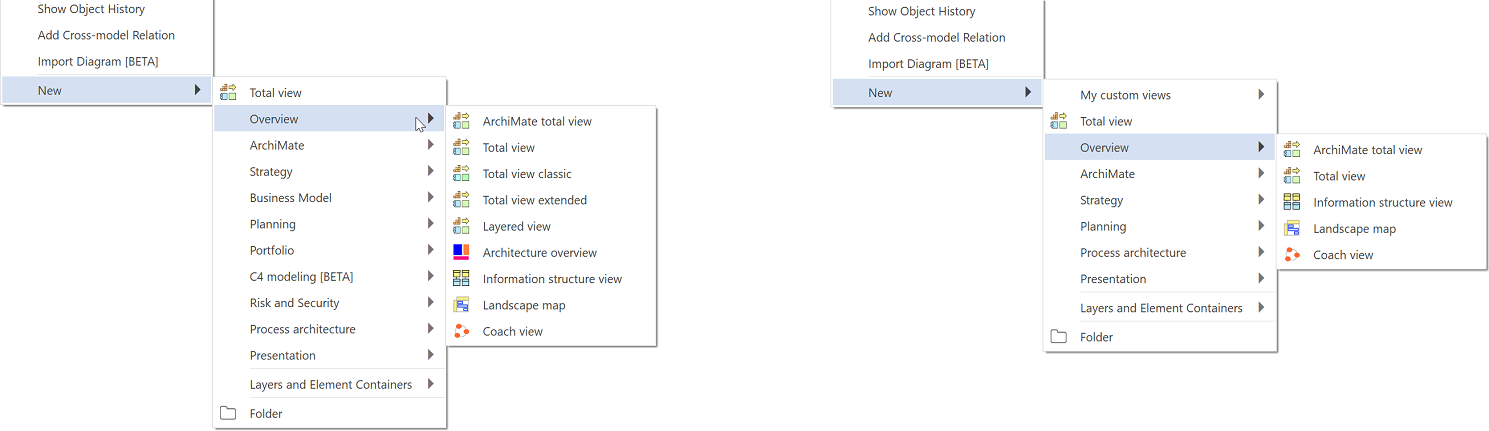Choose the Architecture overview menu label

coord(539,253)
